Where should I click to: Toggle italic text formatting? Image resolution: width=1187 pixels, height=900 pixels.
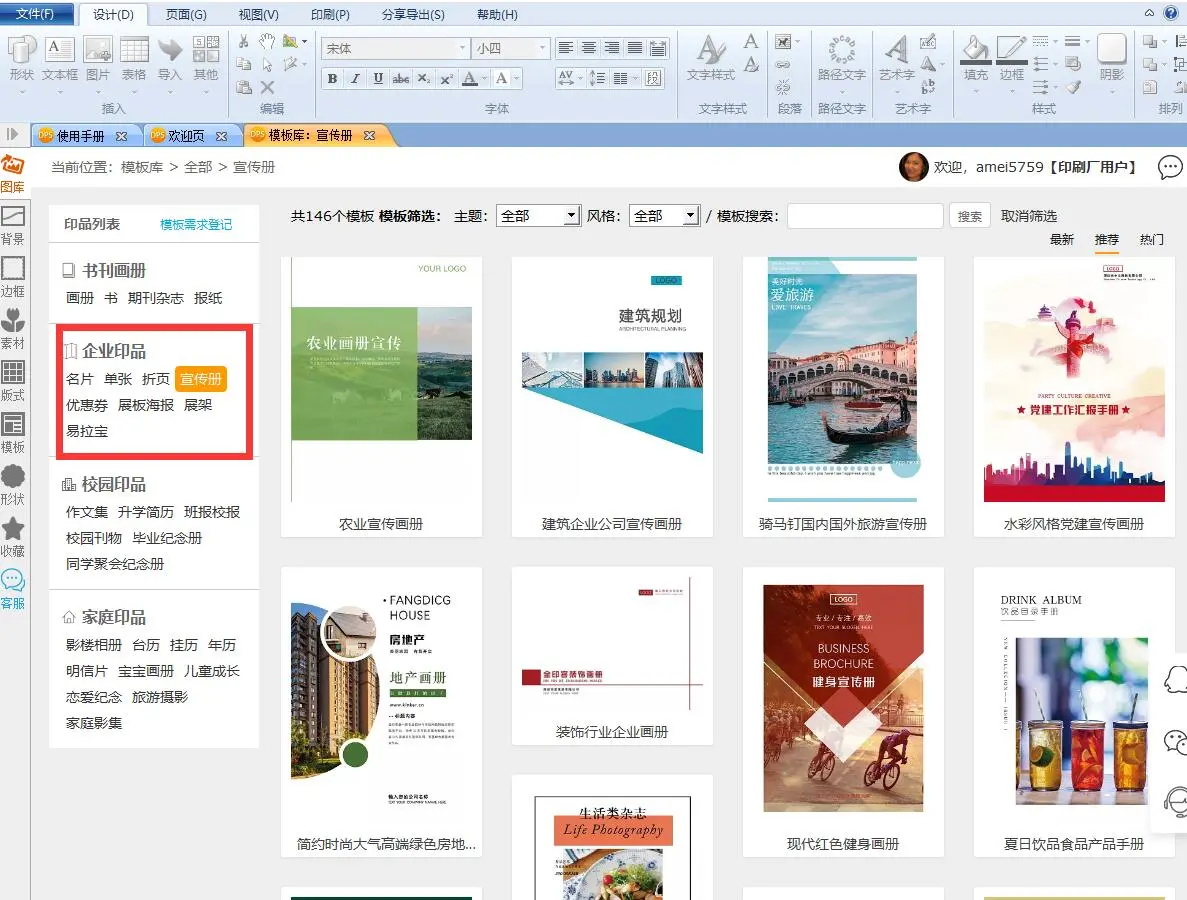(x=355, y=79)
